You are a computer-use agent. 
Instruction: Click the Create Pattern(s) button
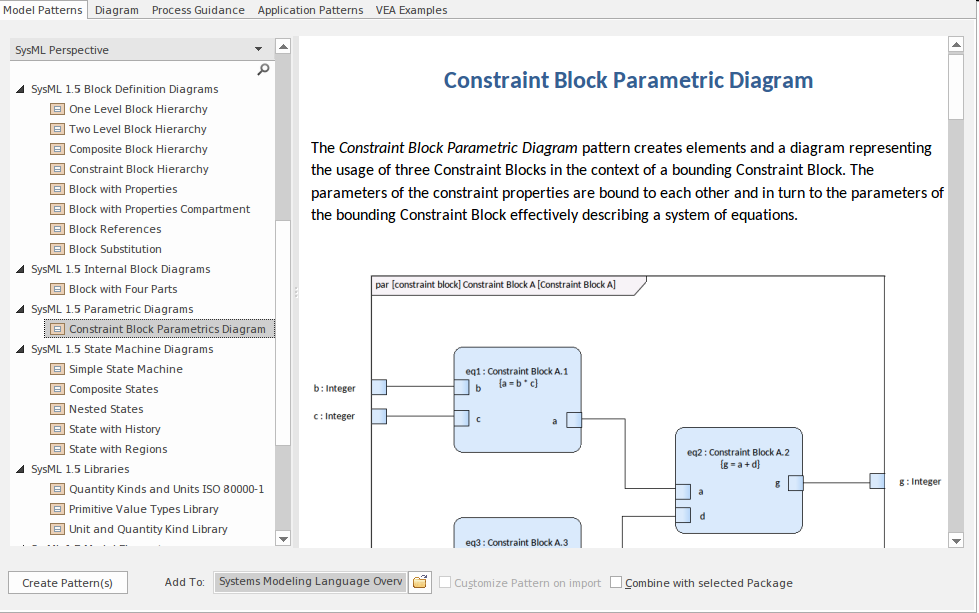pyautogui.click(x=67, y=582)
